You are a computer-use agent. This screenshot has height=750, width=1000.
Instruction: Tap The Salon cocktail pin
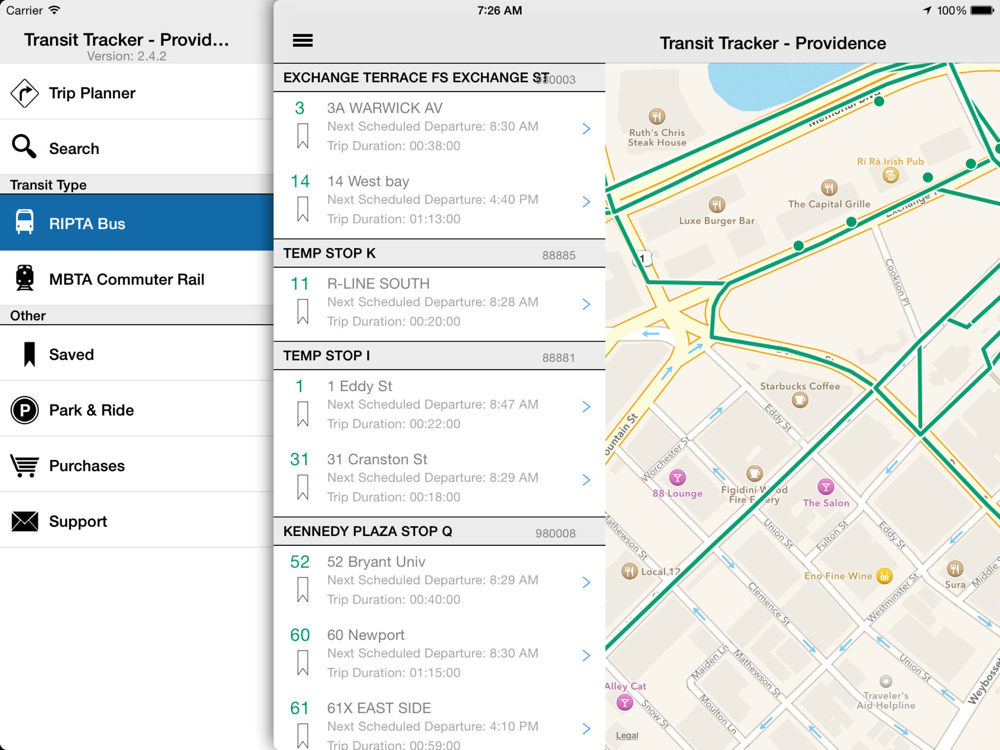coord(826,487)
